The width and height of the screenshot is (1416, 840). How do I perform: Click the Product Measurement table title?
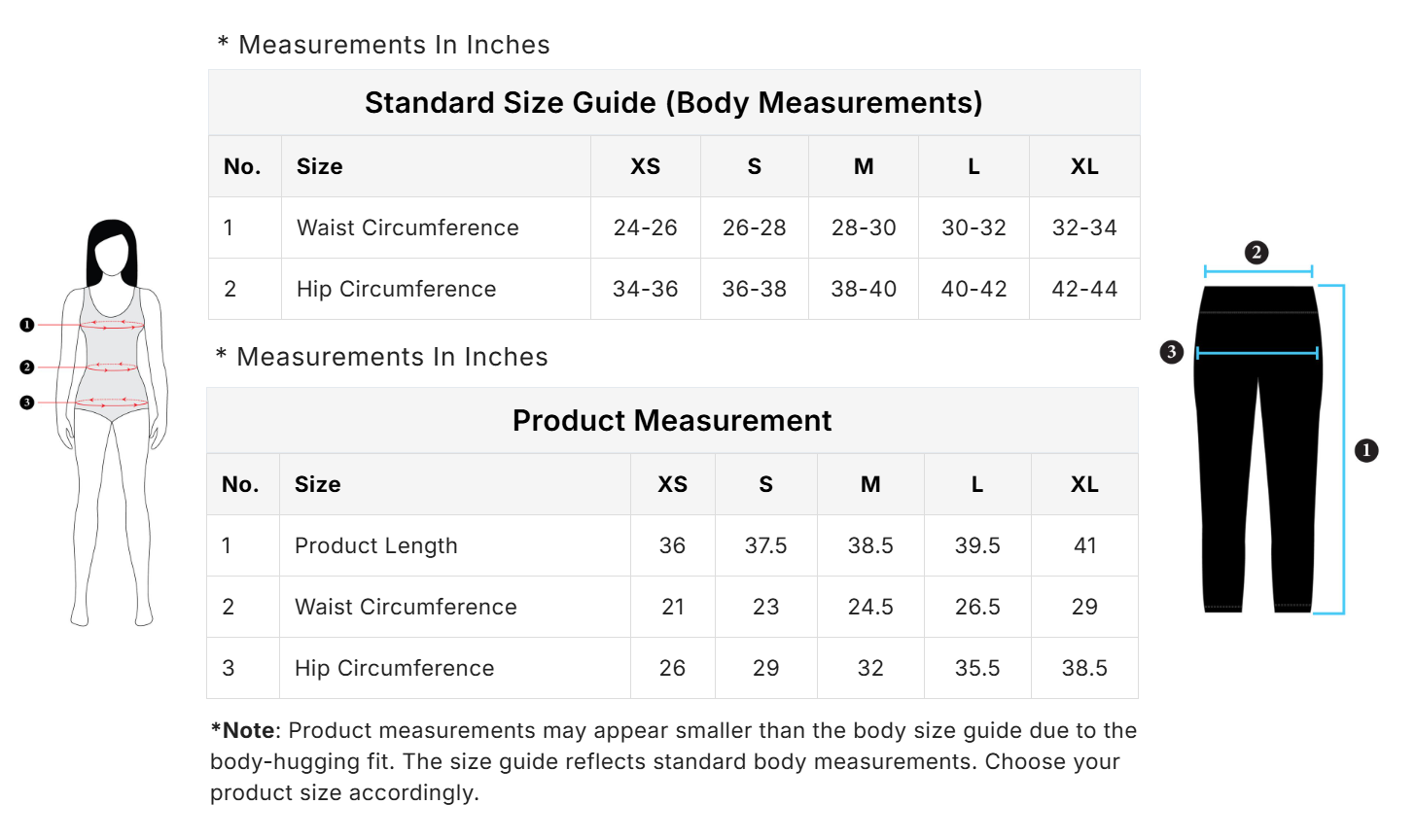[x=672, y=421]
